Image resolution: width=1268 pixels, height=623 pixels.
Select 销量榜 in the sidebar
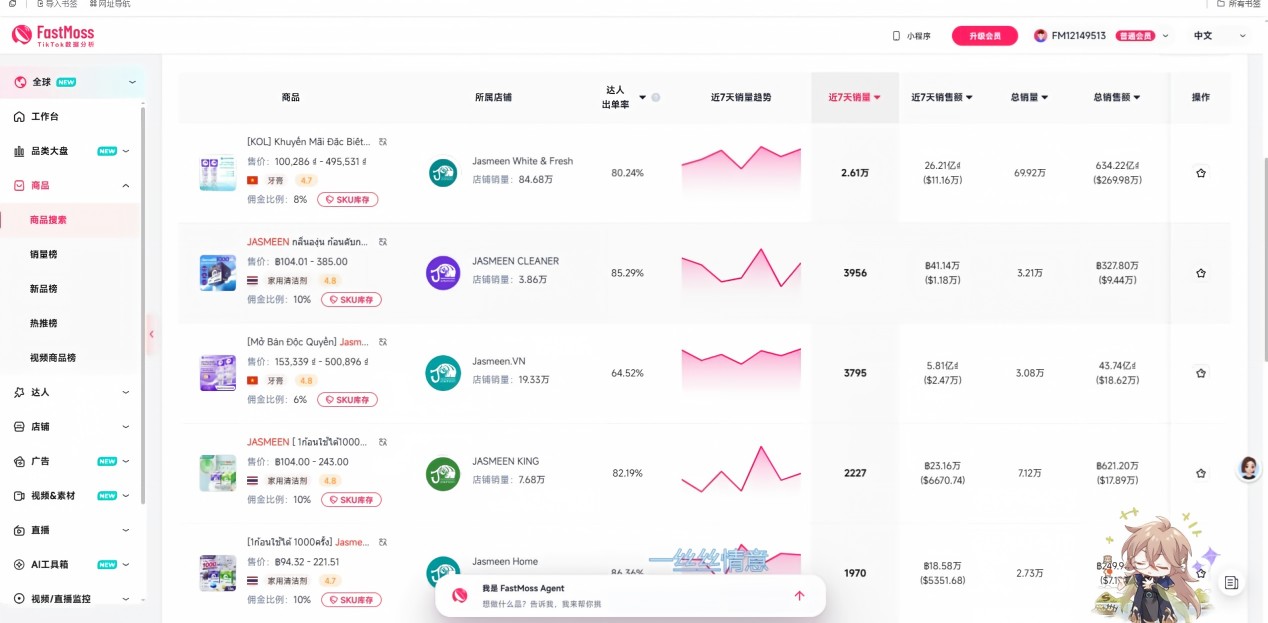click(x=43, y=254)
